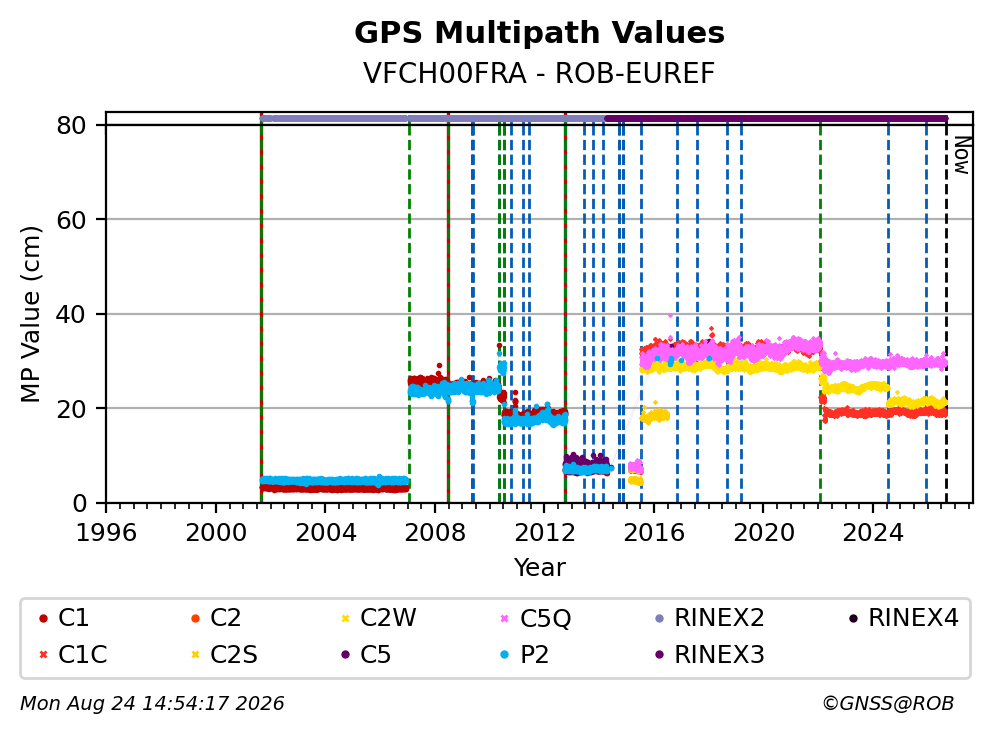Click the 'Now' dashed line label
Screen dimensions: 992x734
click(x=962, y=155)
